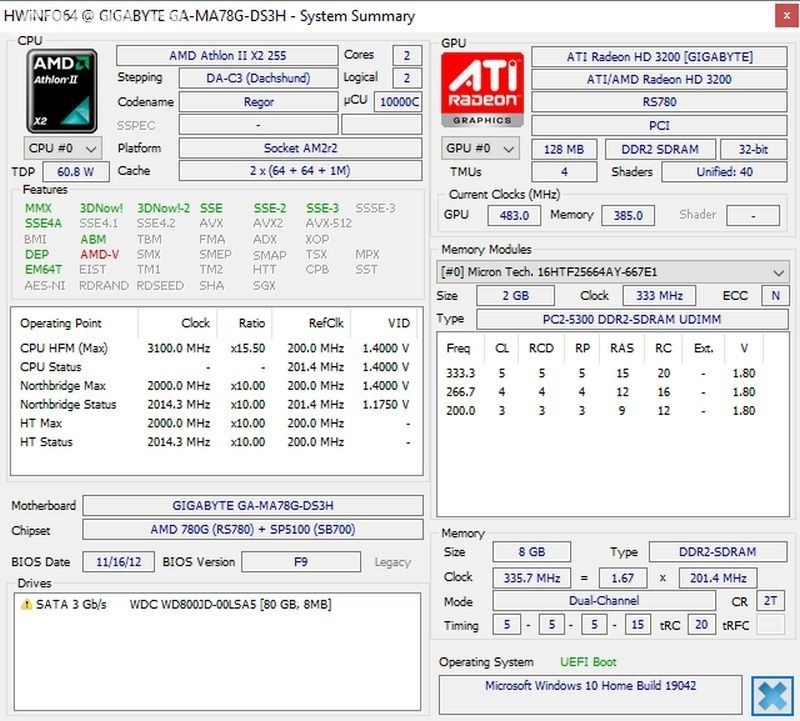Toggle the Legacy BIOS mode label
The width and height of the screenshot is (800, 721).
tap(392, 562)
